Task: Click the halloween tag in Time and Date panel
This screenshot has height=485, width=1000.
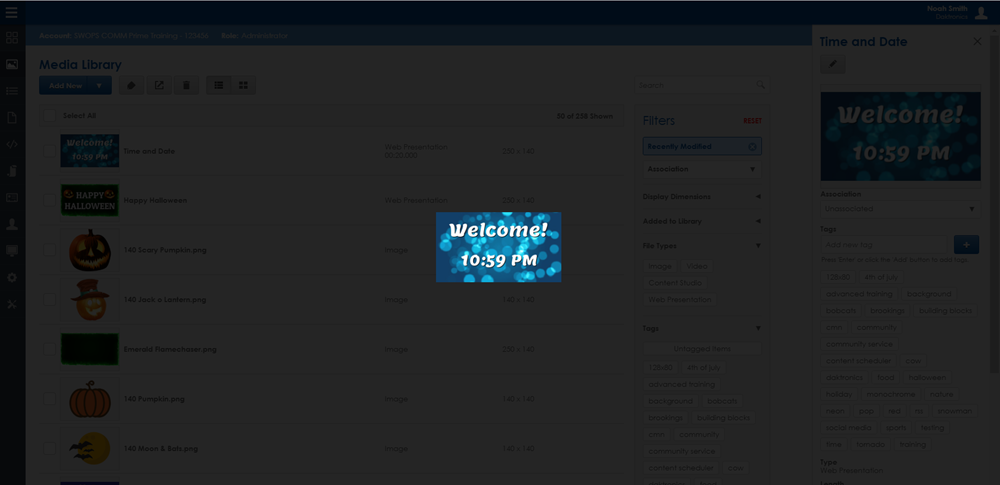Action: pos(927,377)
